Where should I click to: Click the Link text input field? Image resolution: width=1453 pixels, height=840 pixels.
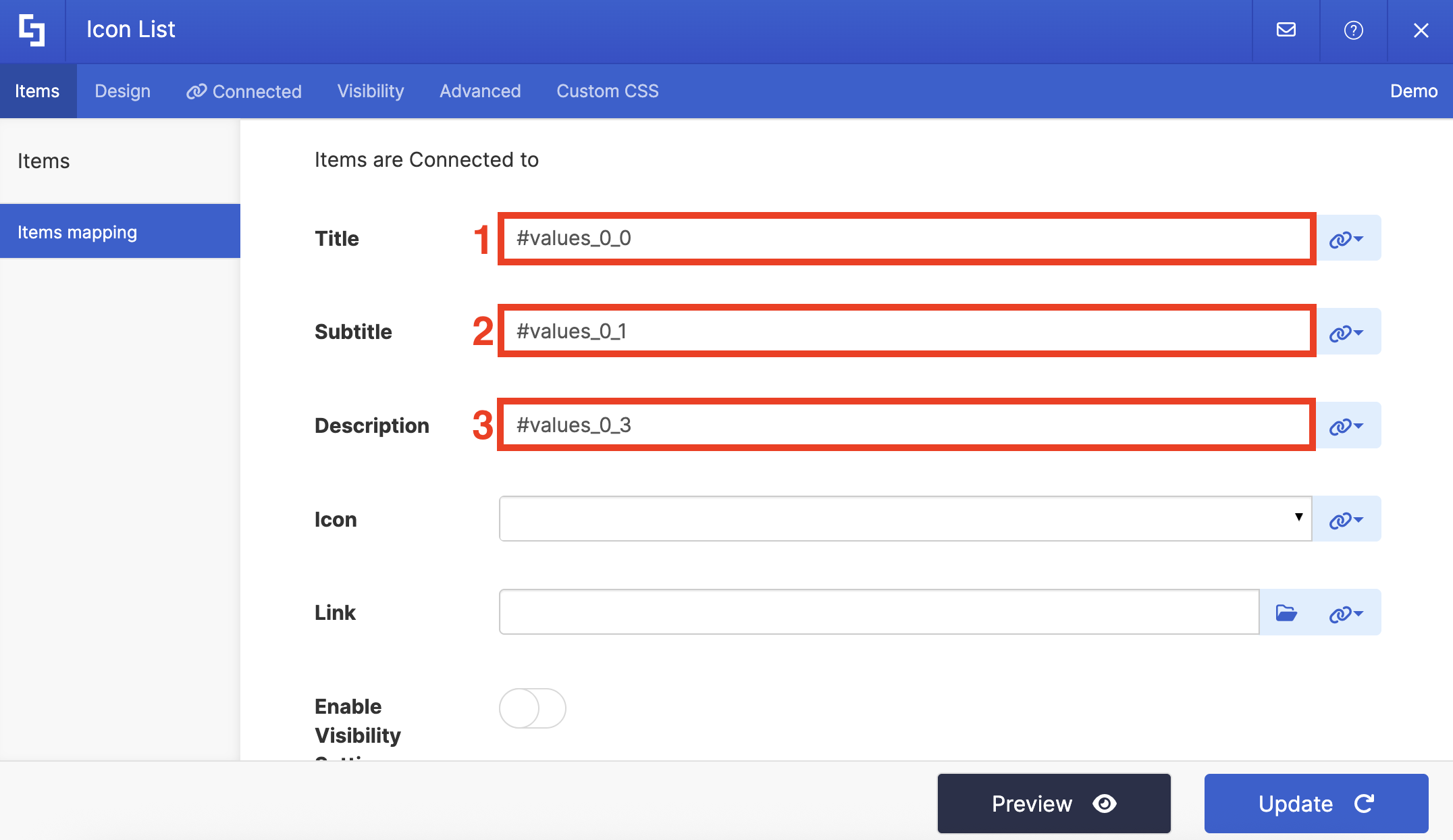point(878,612)
